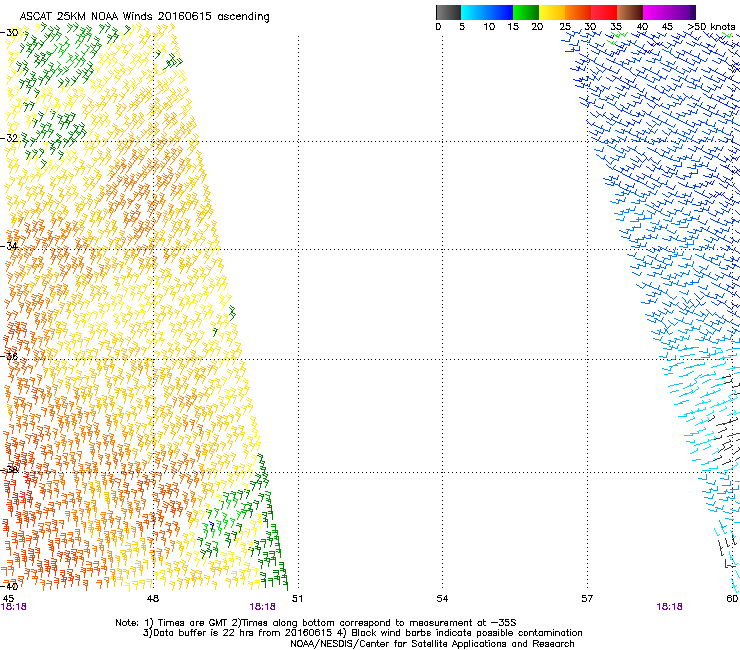The height and width of the screenshot is (650, 740).
Task: Click the '48' longitude axis label
Action: click(153, 599)
